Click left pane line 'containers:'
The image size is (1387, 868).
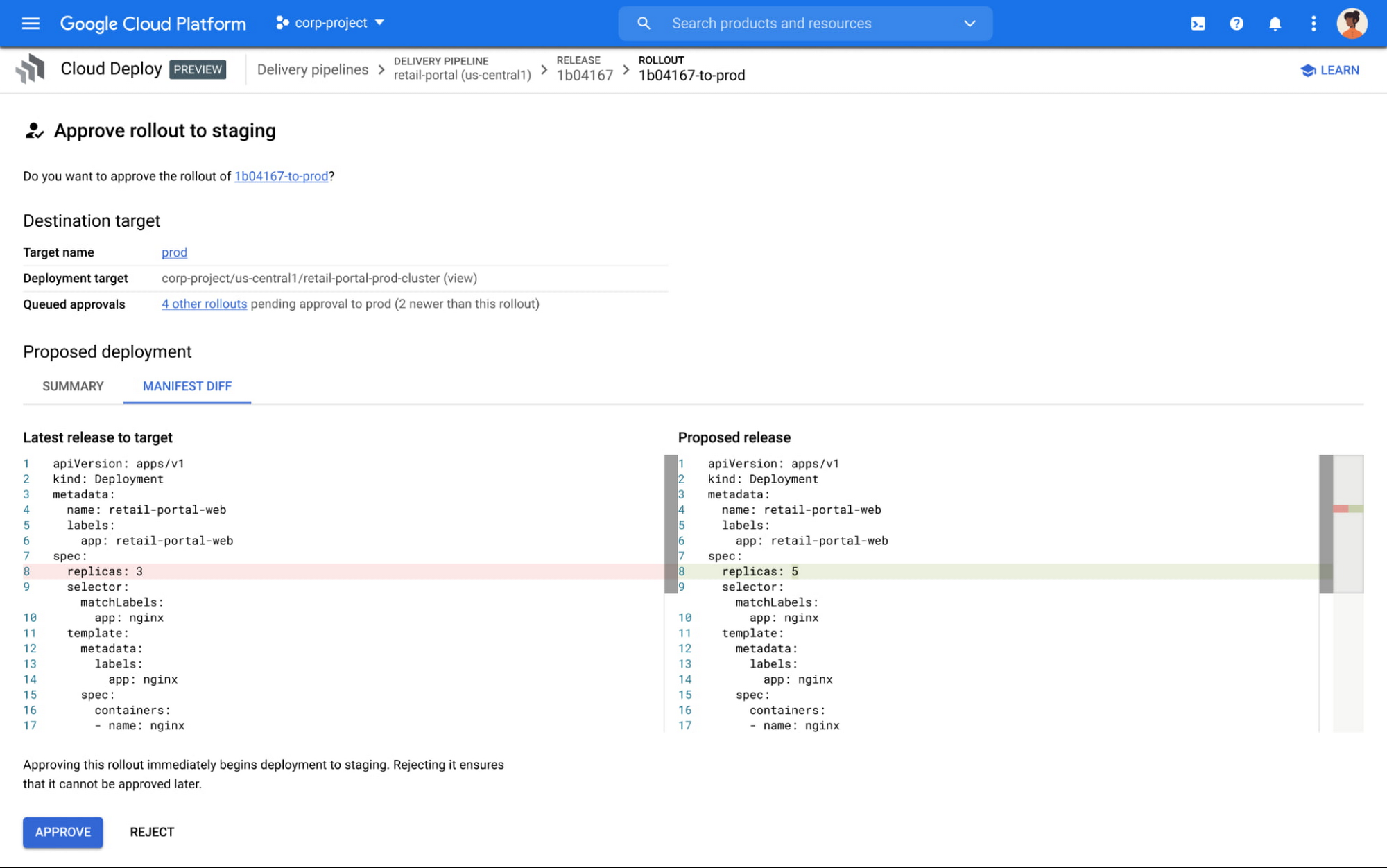132,710
